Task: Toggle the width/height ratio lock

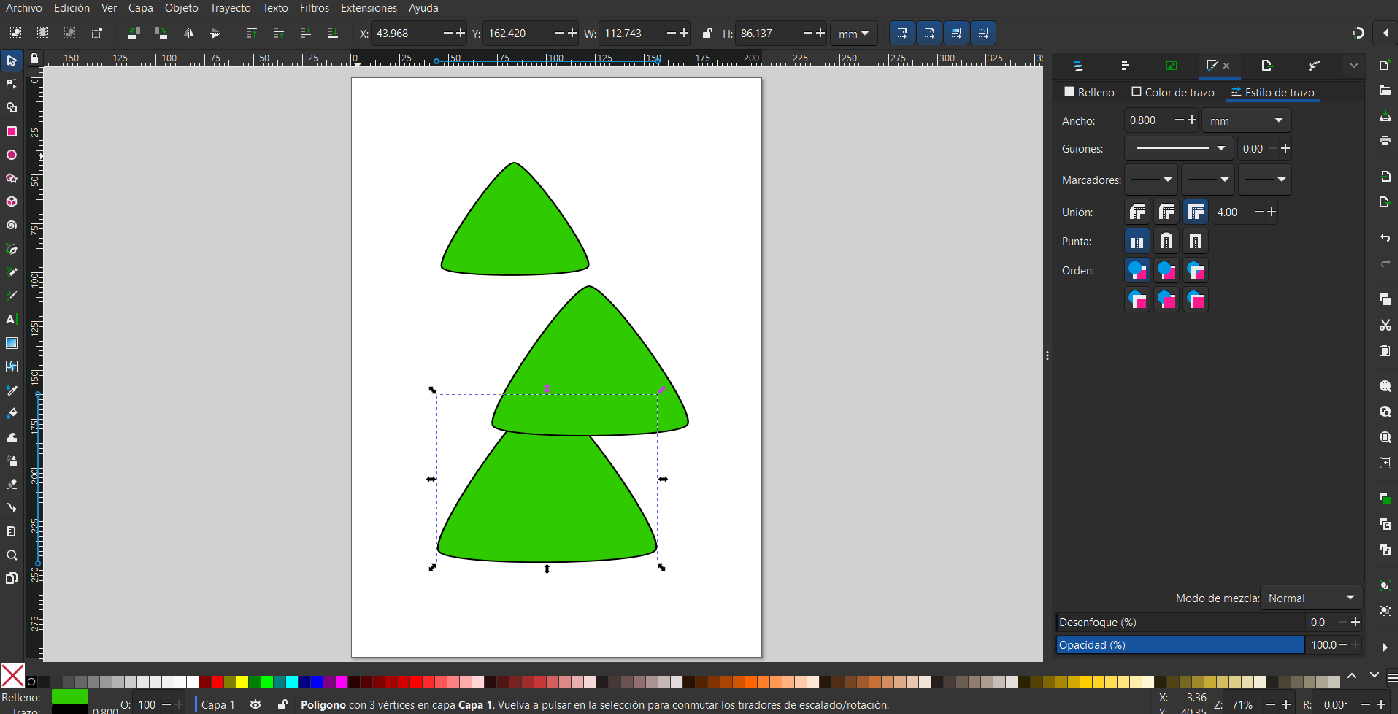Action: 707,33
